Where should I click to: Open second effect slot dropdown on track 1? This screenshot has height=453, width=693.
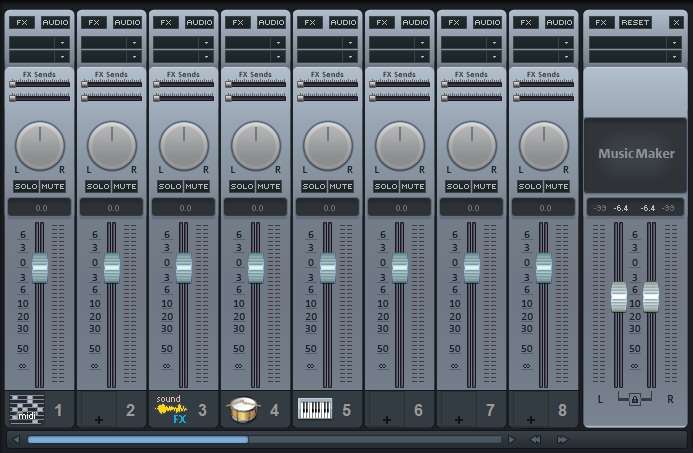coord(62,57)
